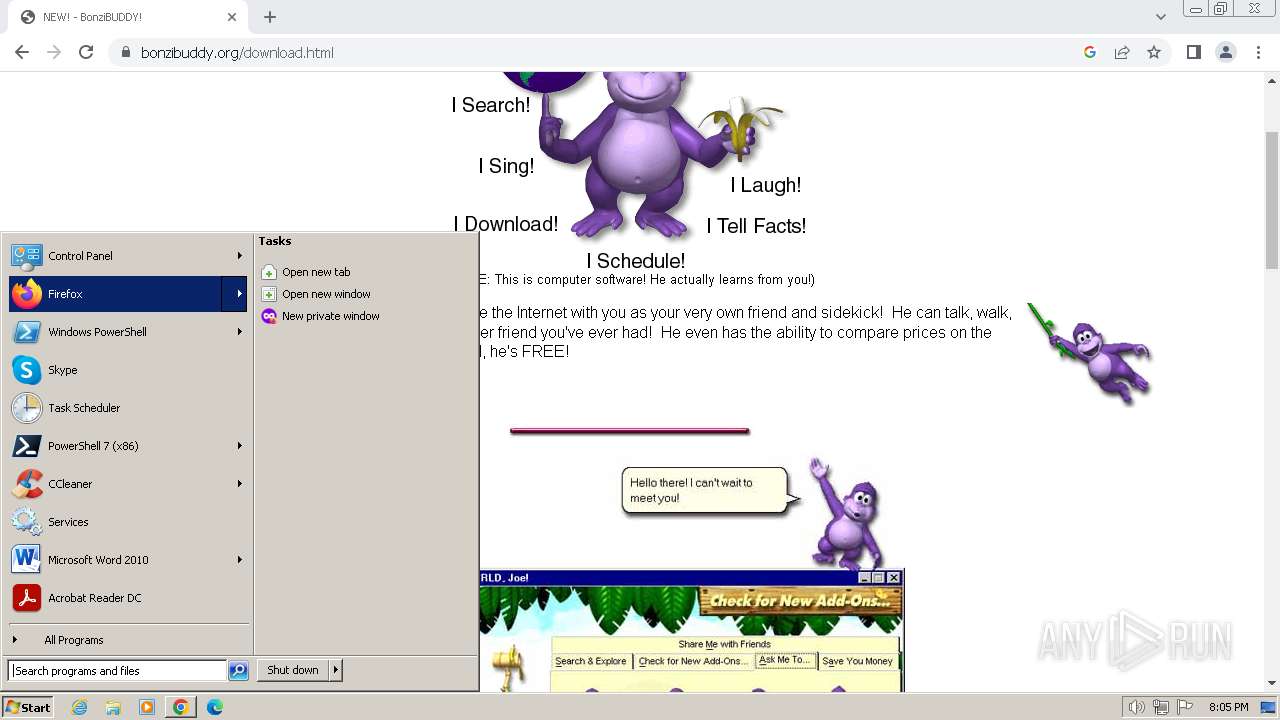Click Search programs and files box
Viewport: 1280px width, 720px height.
pos(118,671)
